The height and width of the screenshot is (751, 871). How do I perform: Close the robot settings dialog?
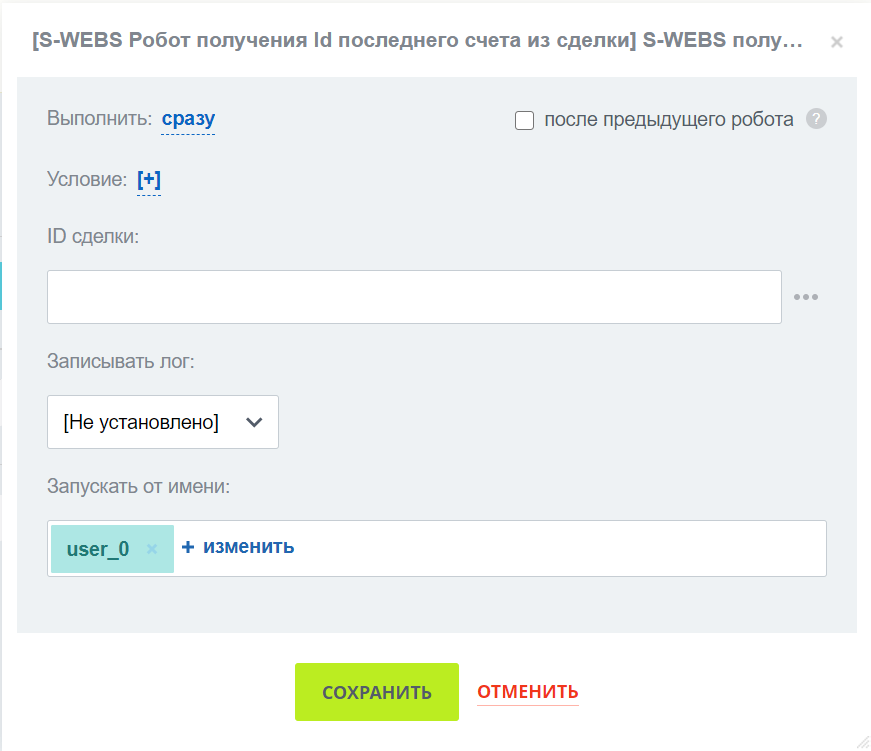tap(837, 42)
